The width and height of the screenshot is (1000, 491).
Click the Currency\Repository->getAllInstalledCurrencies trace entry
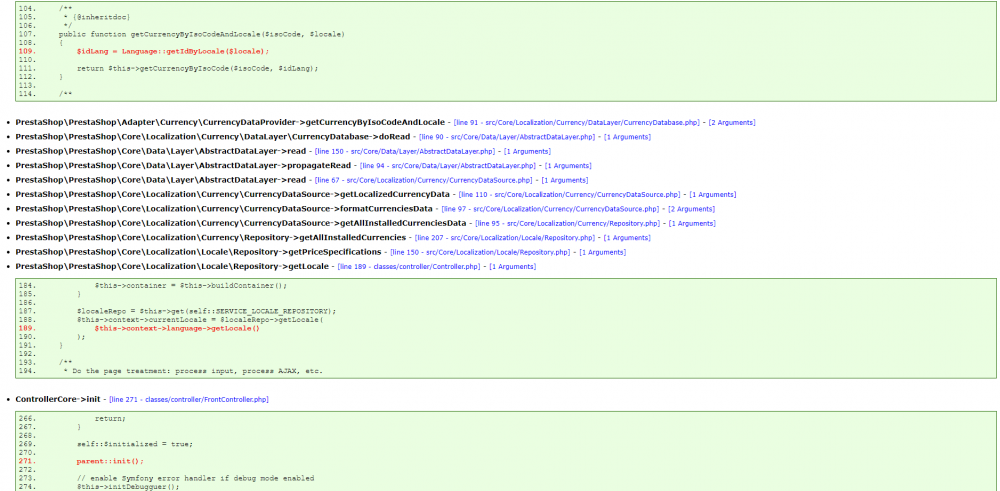click(210, 238)
